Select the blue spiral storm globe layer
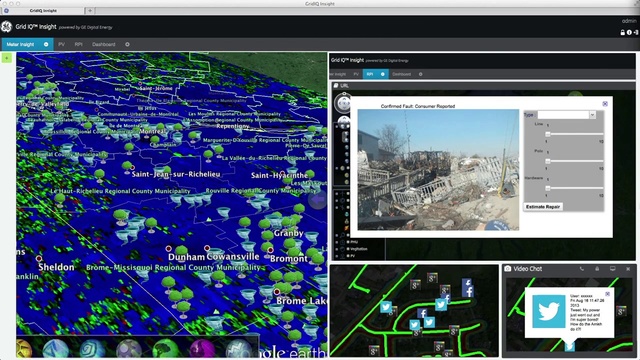 [92, 350]
